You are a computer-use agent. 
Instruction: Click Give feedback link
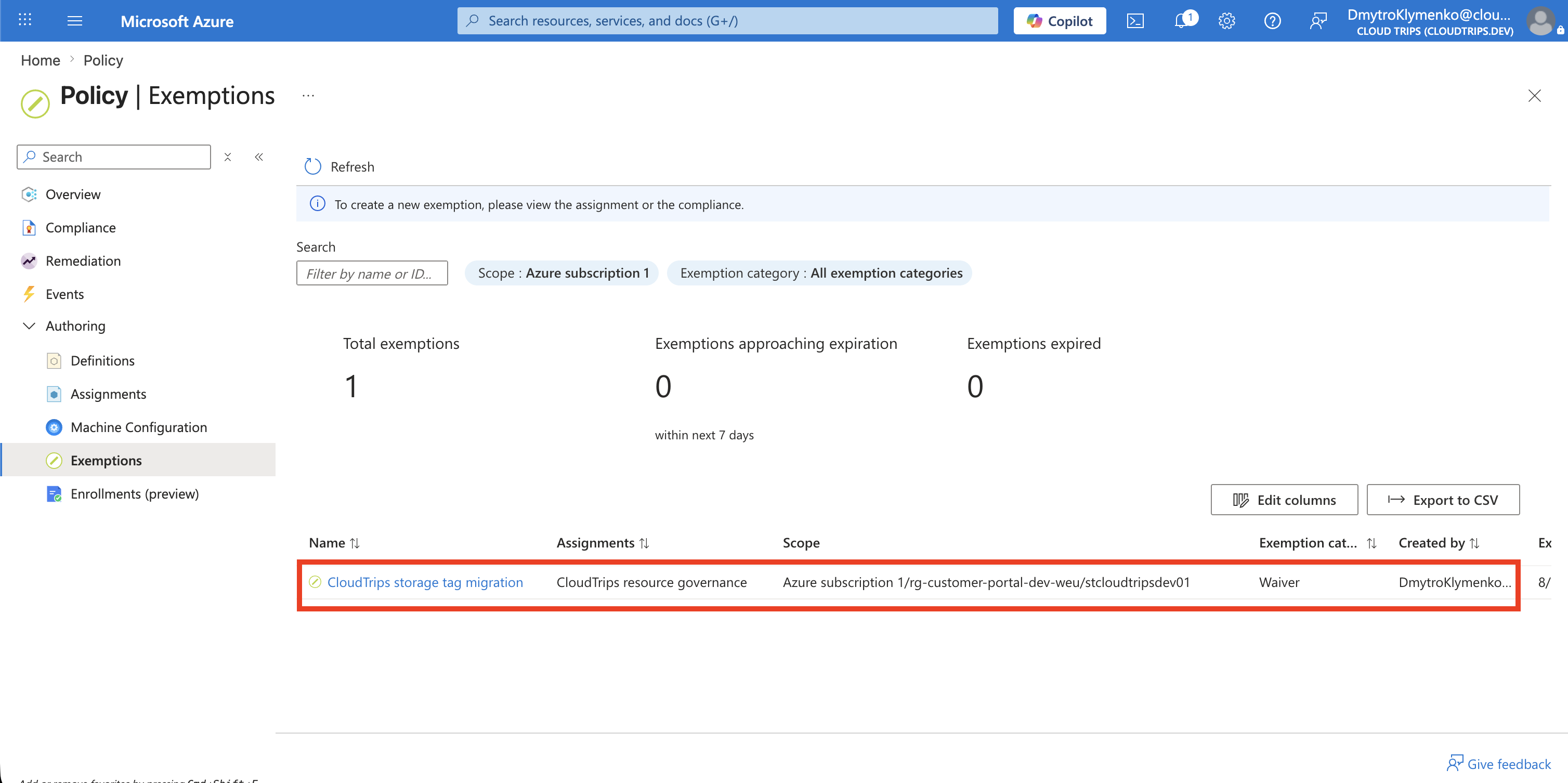click(x=1499, y=764)
